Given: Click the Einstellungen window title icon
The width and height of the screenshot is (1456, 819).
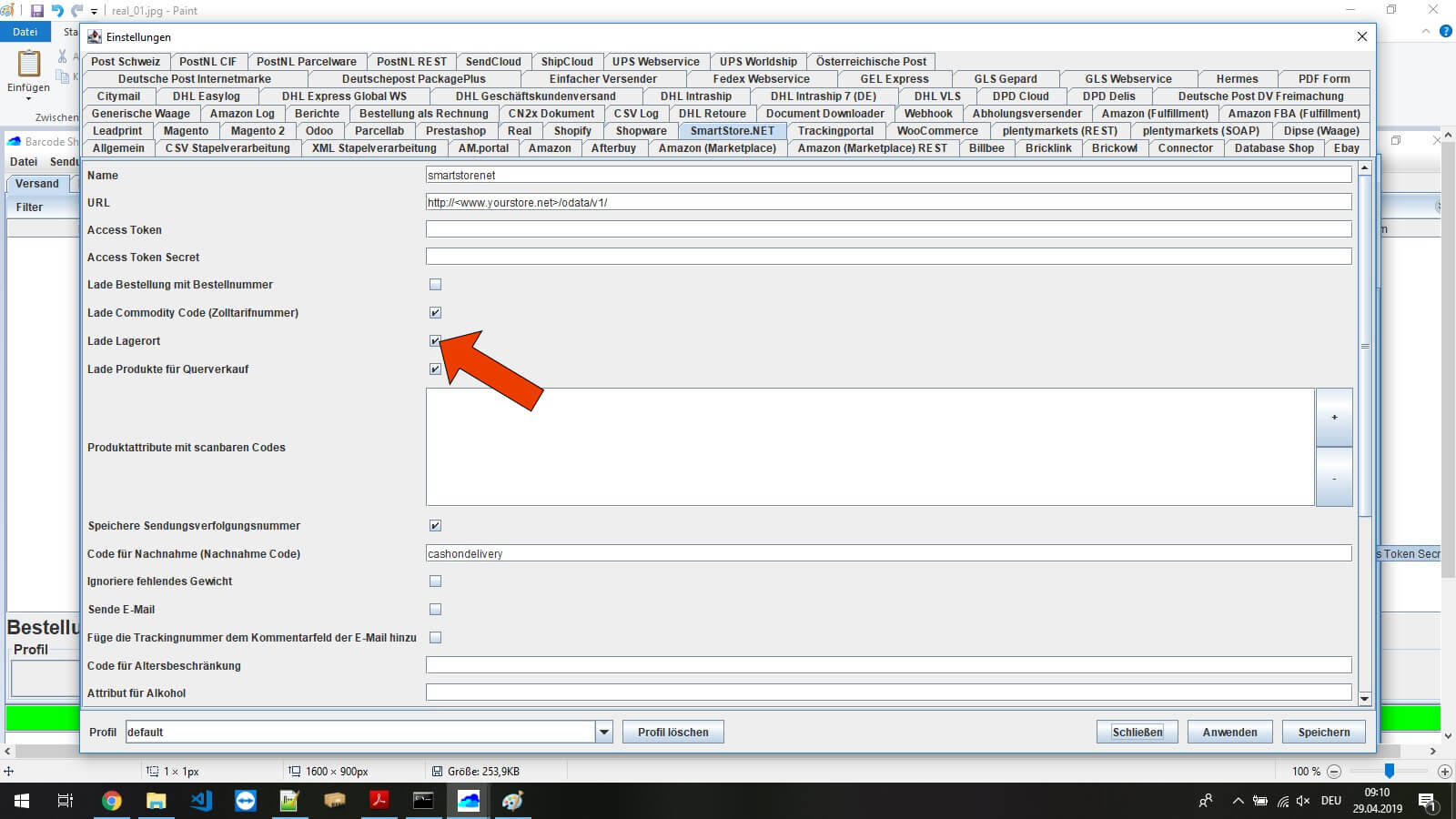Looking at the screenshot, I should click(x=95, y=36).
